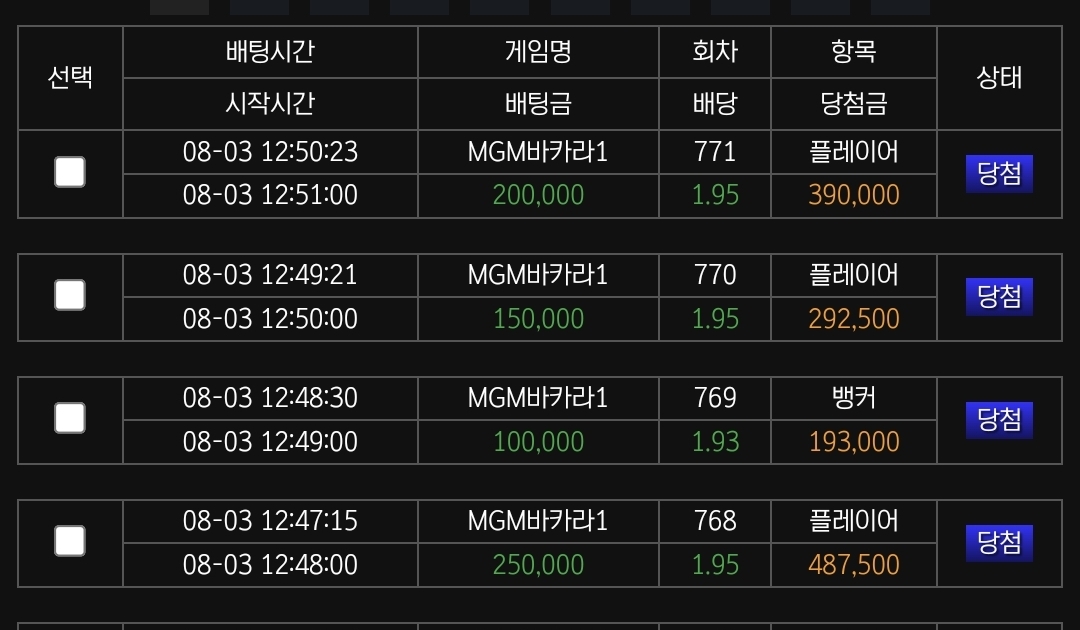This screenshot has height=630, width=1080.
Task: Click the 487,500 payout amount
Action: coord(853,565)
